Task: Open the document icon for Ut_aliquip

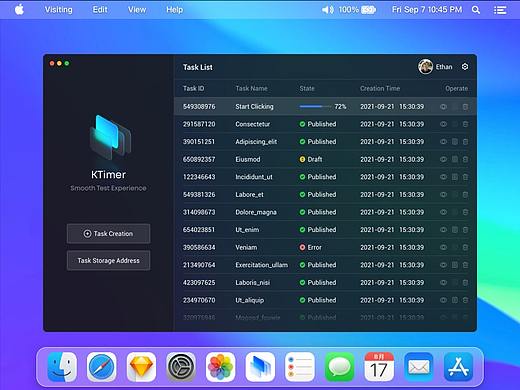Action: tap(455, 300)
